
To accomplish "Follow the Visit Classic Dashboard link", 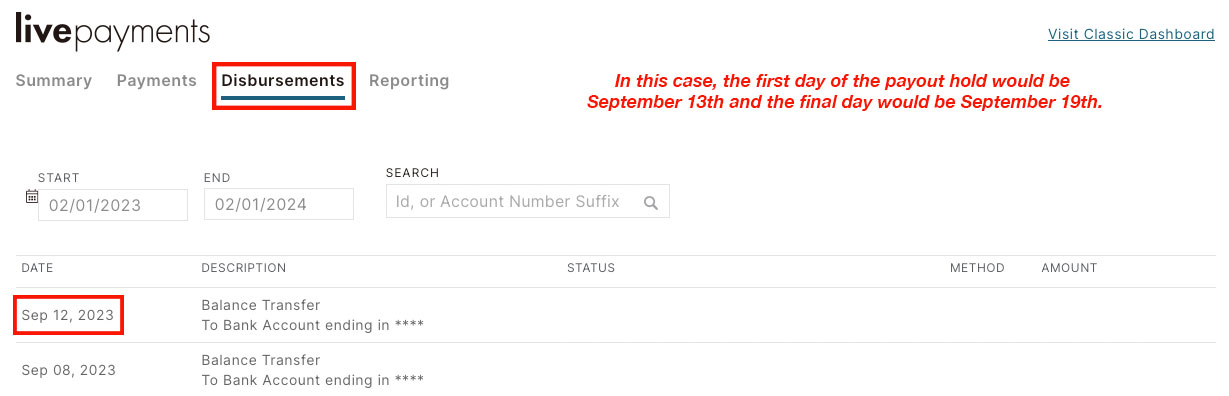I will pyautogui.click(x=1131, y=34).
